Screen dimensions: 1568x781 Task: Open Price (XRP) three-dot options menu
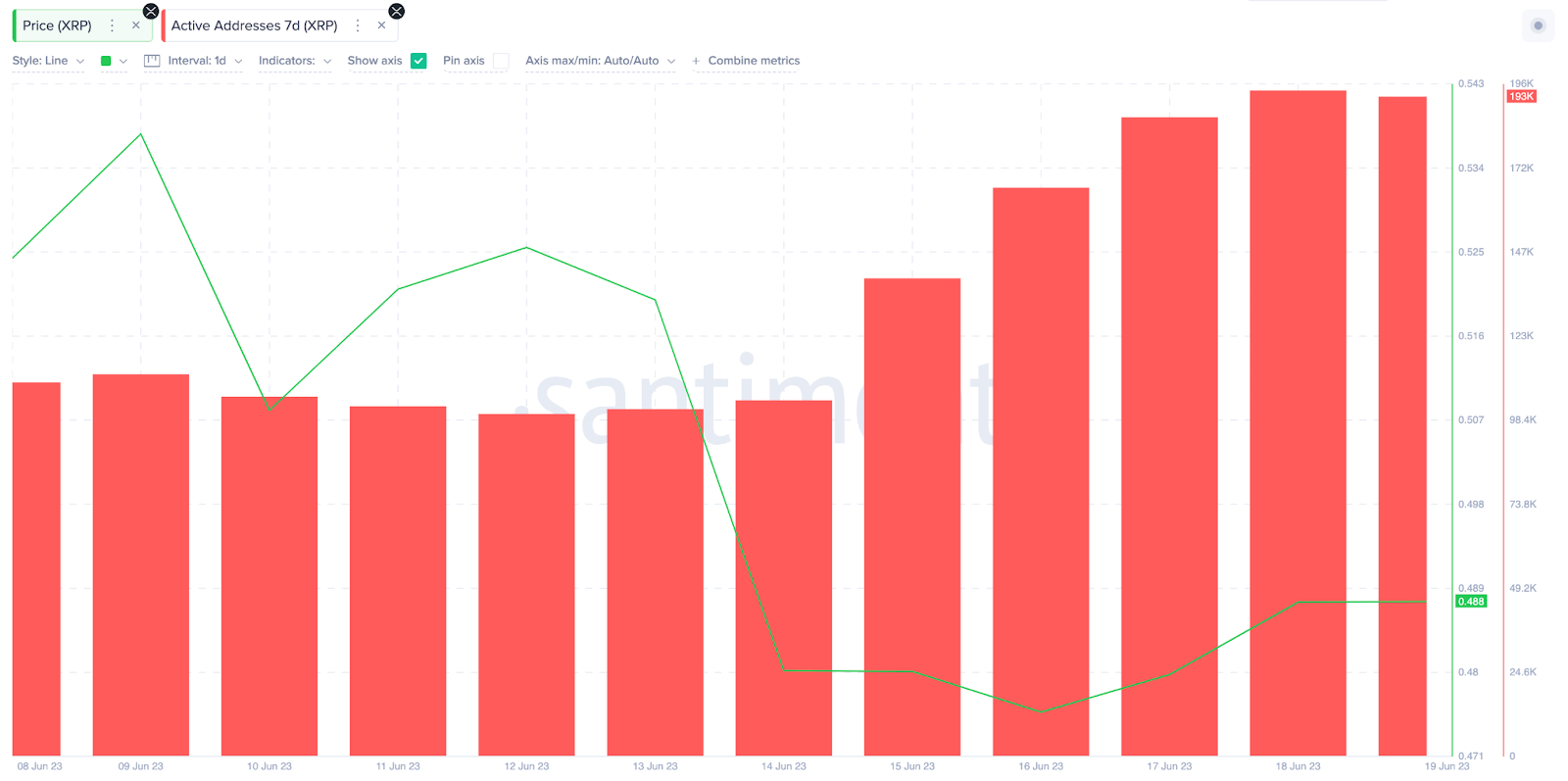tap(112, 25)
